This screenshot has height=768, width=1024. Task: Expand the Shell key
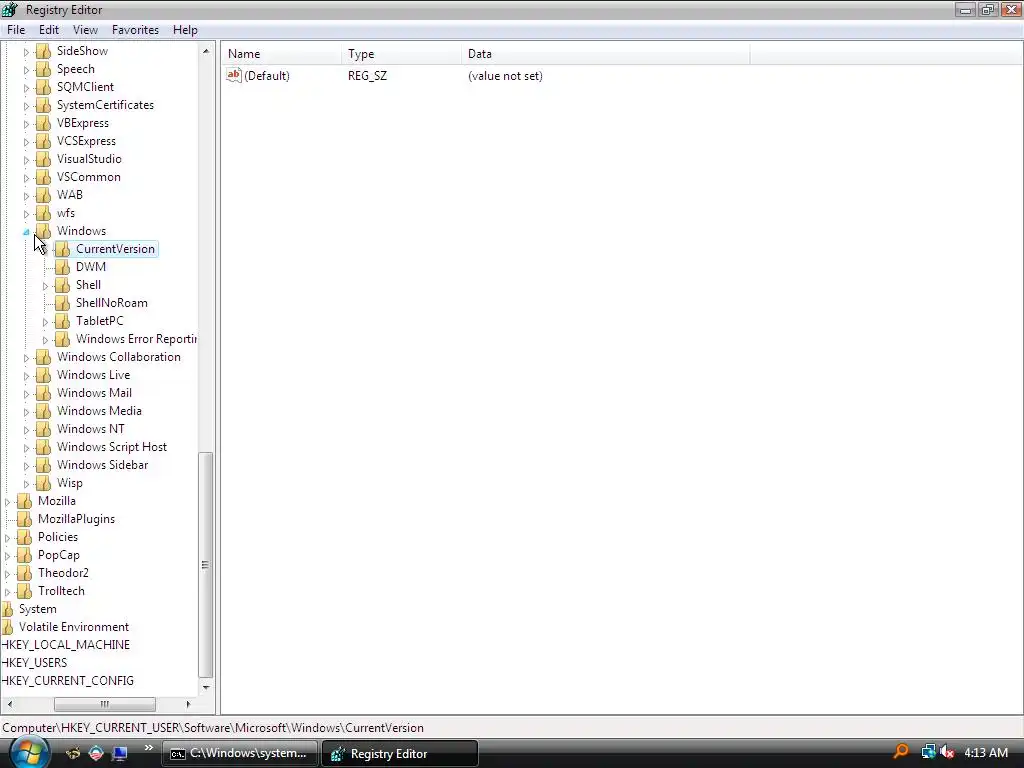click(x=45, y=285)
